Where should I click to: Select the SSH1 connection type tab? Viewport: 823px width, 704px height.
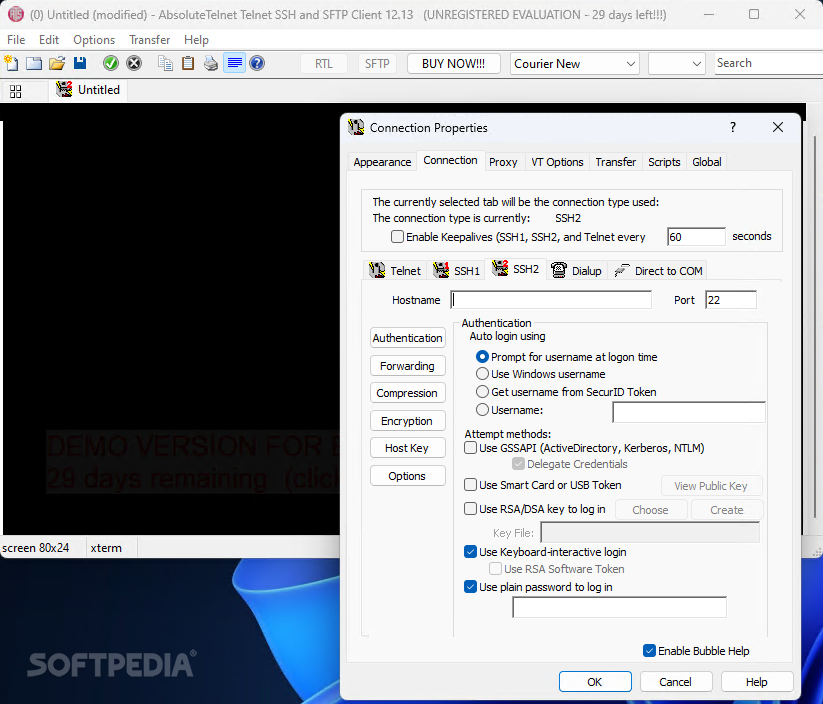(x=456, y=270)
